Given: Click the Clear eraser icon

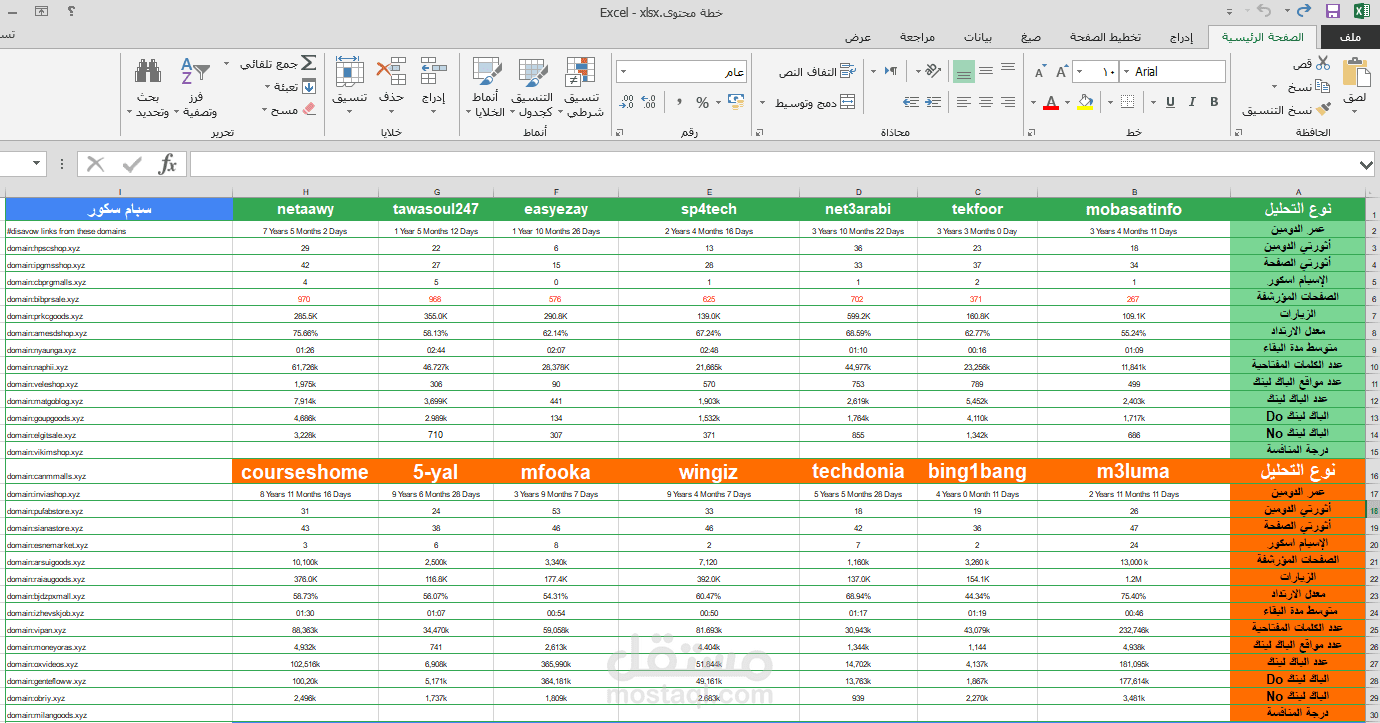Looking at the screenshot, I should coord(308,109).
